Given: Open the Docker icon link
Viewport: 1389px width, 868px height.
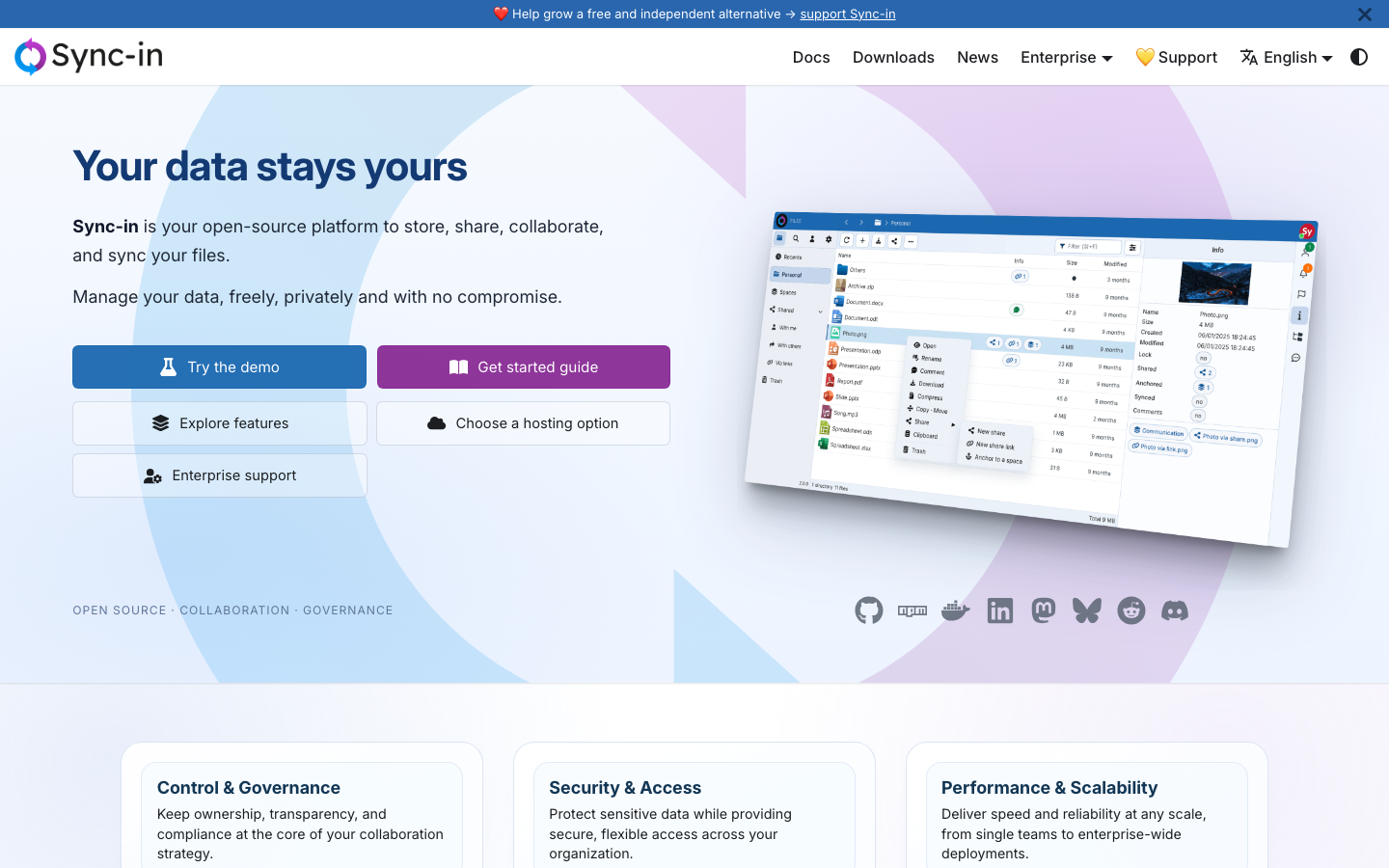Looking at the screenshot, I should 956,610.
